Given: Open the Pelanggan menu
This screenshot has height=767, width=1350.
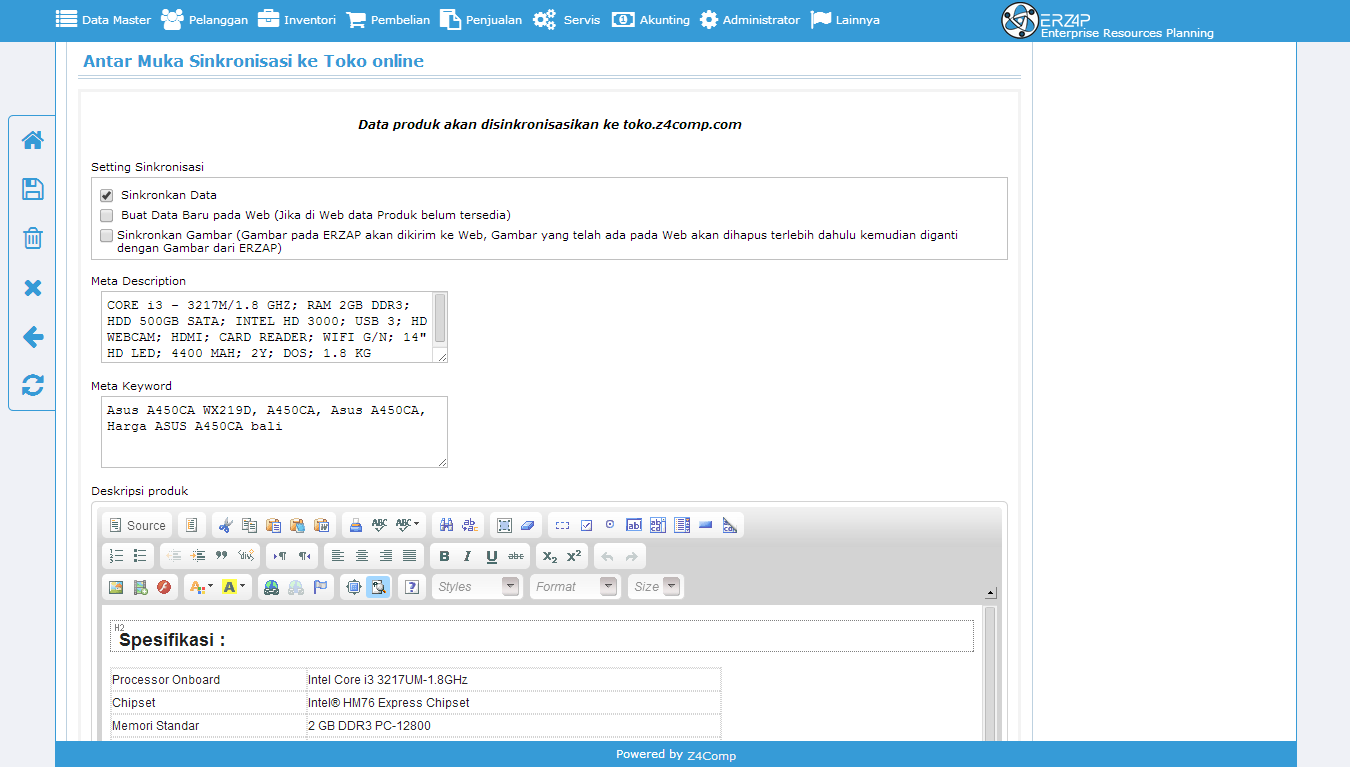Looking at the screenshot, I should (204, 19).
